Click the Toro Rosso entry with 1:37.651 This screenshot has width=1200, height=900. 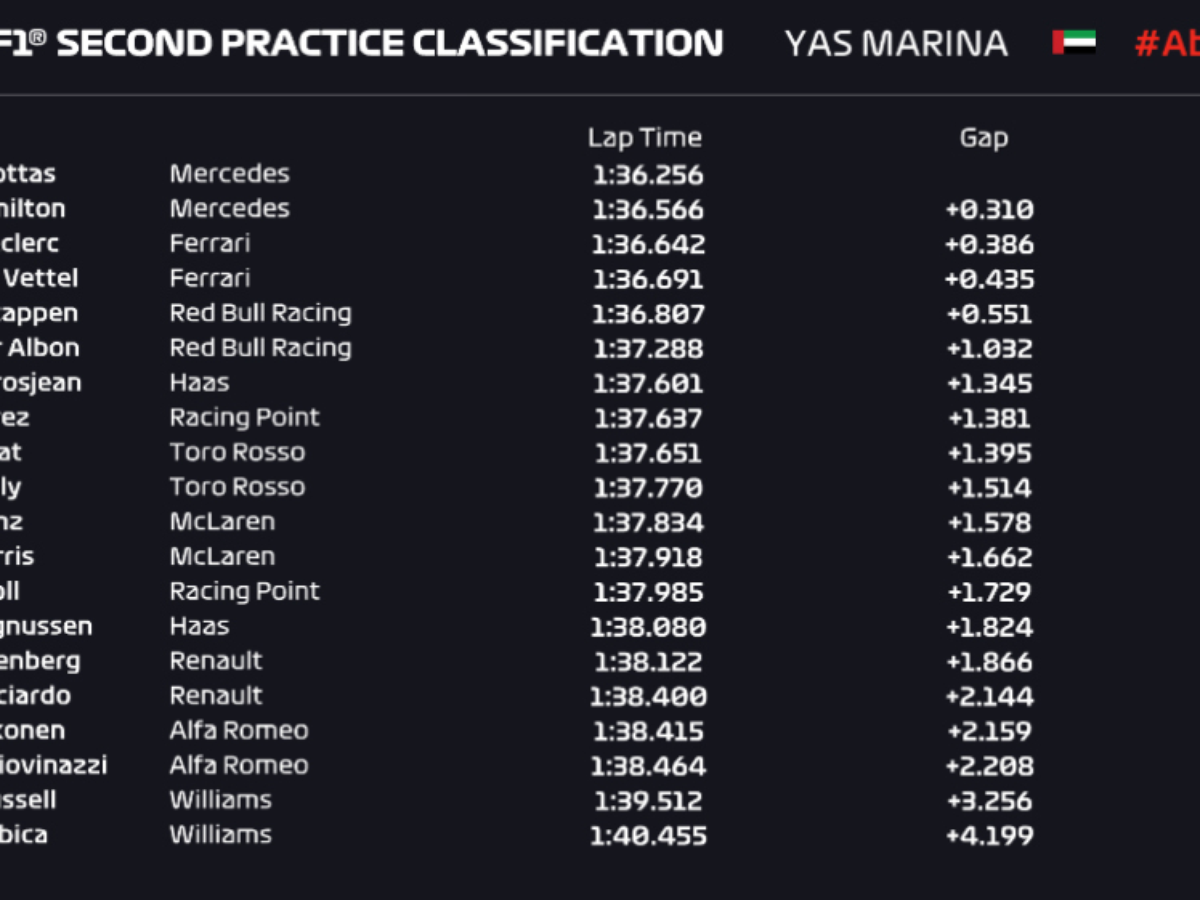click(x=237, y=452)
